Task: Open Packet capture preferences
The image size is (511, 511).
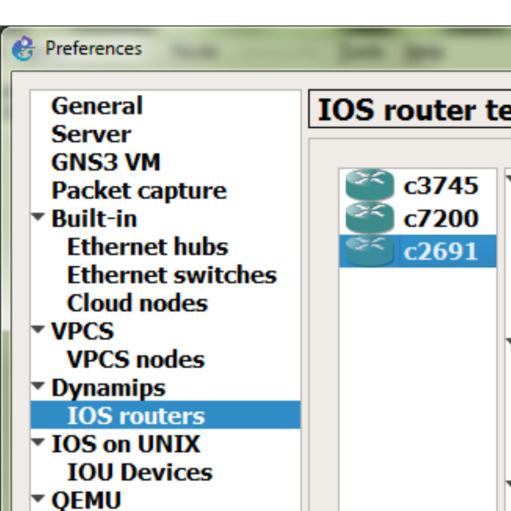Action: click(x=139, y=191)
